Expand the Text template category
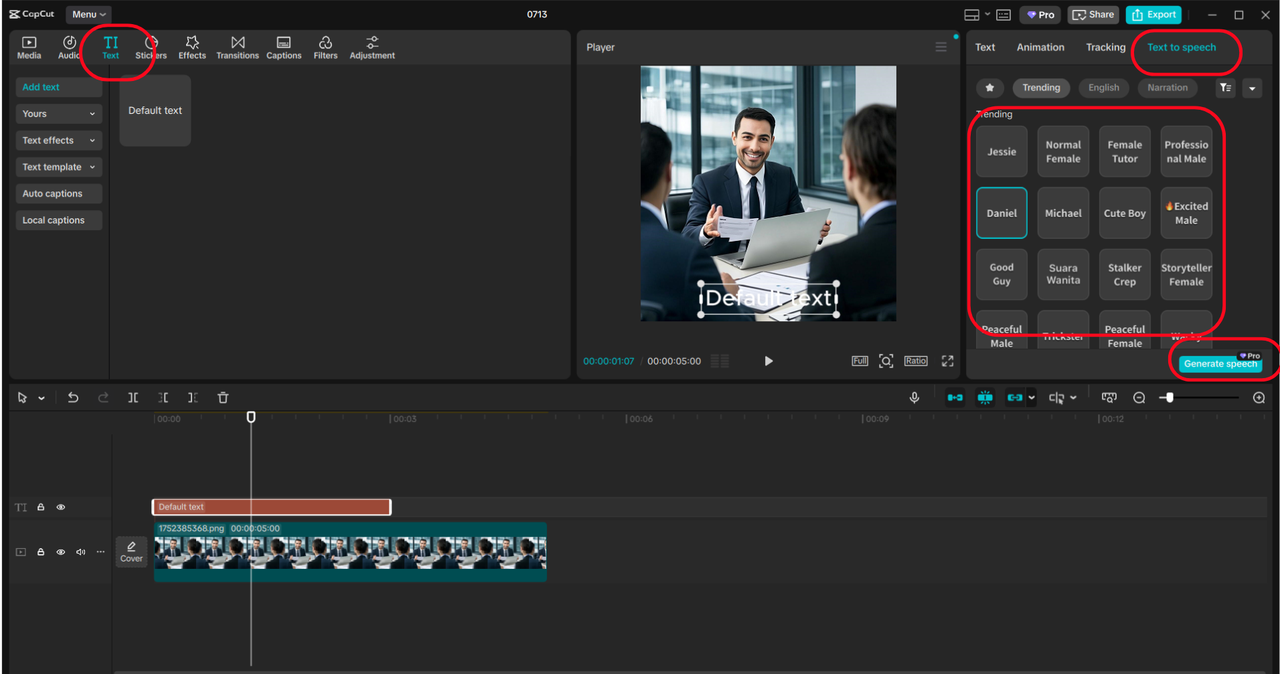 [59, 167]
